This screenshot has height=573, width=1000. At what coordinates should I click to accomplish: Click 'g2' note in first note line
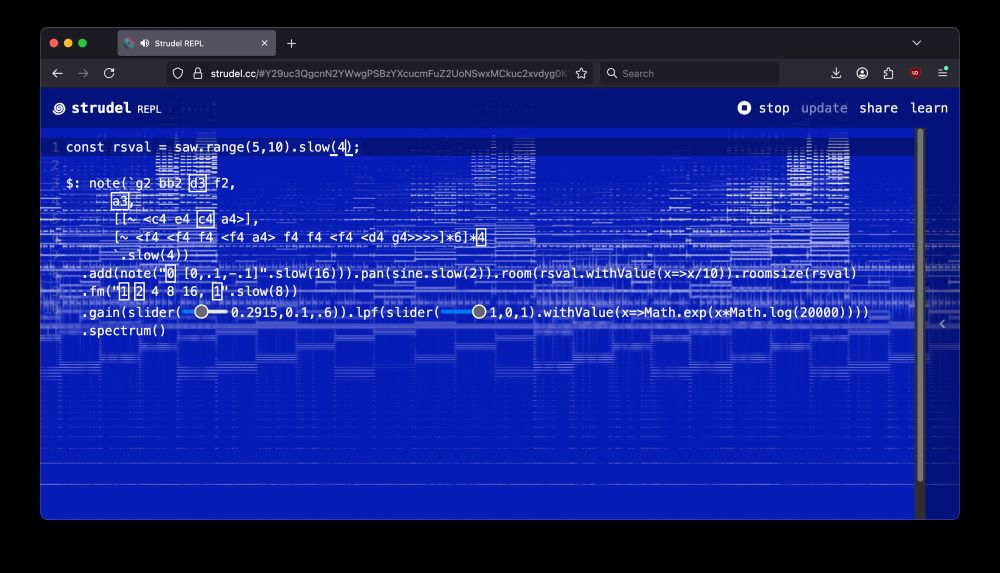click(x=143, y=184)
